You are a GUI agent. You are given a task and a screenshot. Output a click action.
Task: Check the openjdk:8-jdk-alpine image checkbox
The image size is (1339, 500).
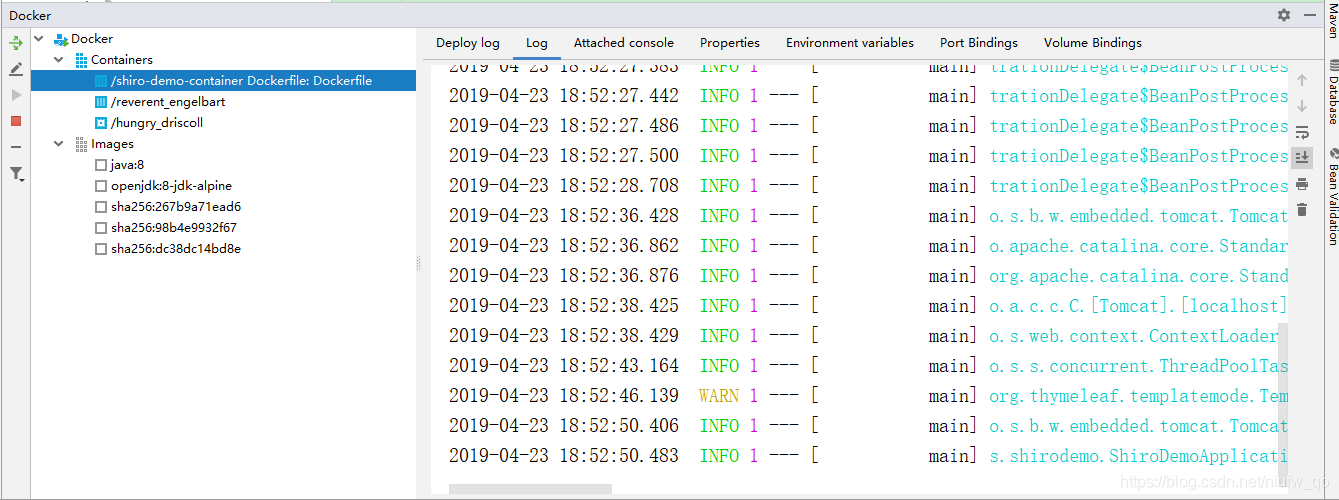click(x=100, y=186)
